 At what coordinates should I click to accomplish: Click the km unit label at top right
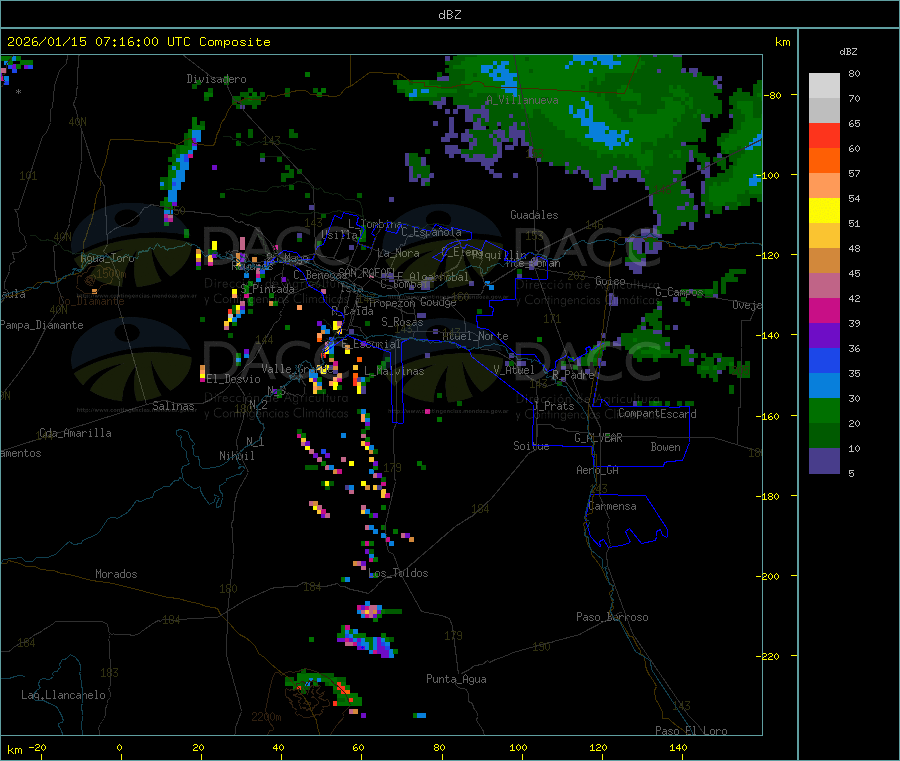tap(782, 42)
